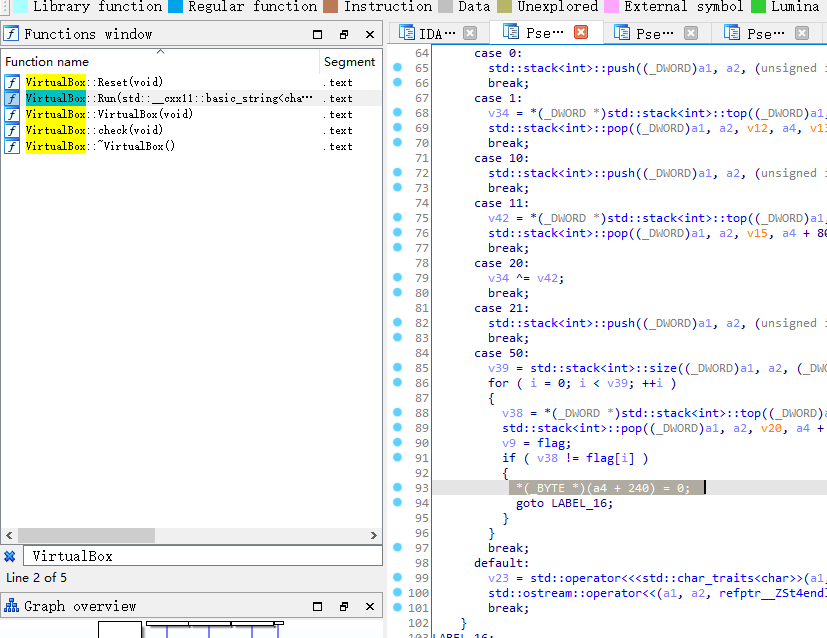827x638 pixels.
Task: Click the 'v34 ^= v42;' statement
Action: [526, 278]
